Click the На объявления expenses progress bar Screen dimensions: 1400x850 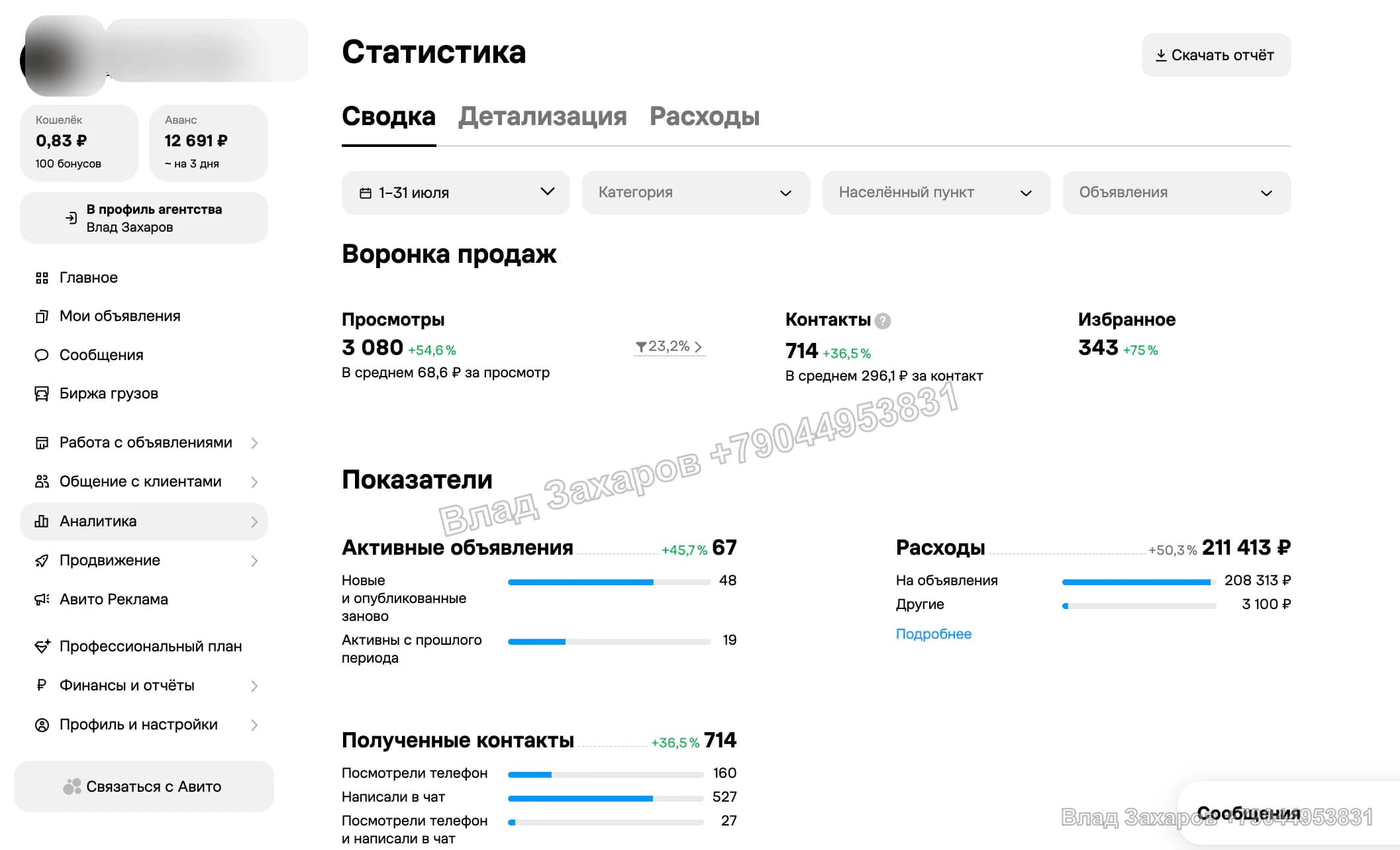tap(1139, 582)
